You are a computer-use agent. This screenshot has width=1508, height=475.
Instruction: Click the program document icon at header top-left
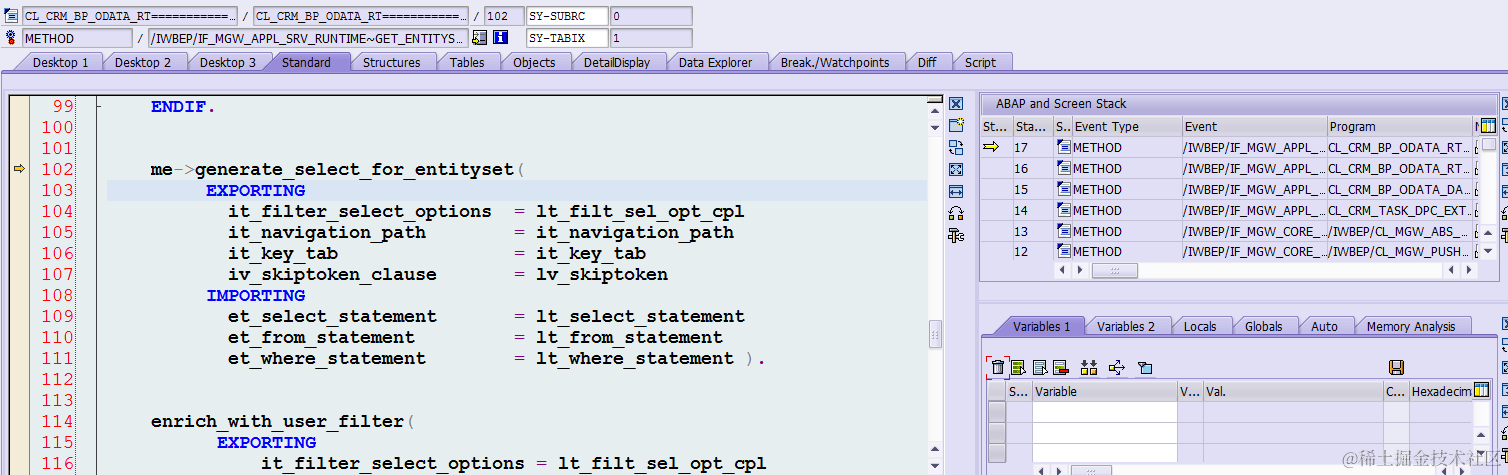[x=11, y=16]
